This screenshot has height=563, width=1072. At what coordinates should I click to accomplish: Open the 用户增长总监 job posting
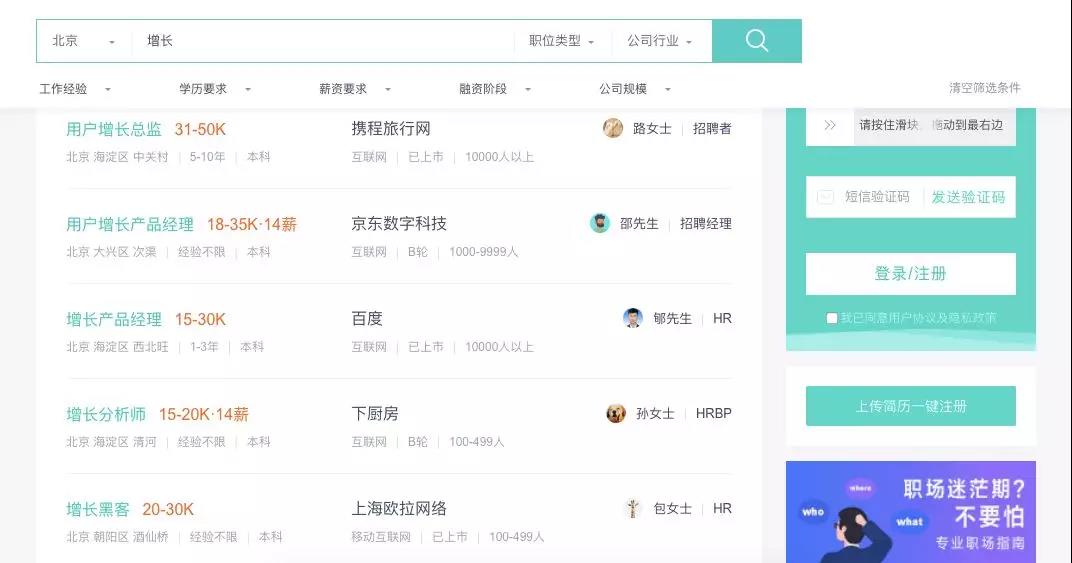click(x=114, y=129)
